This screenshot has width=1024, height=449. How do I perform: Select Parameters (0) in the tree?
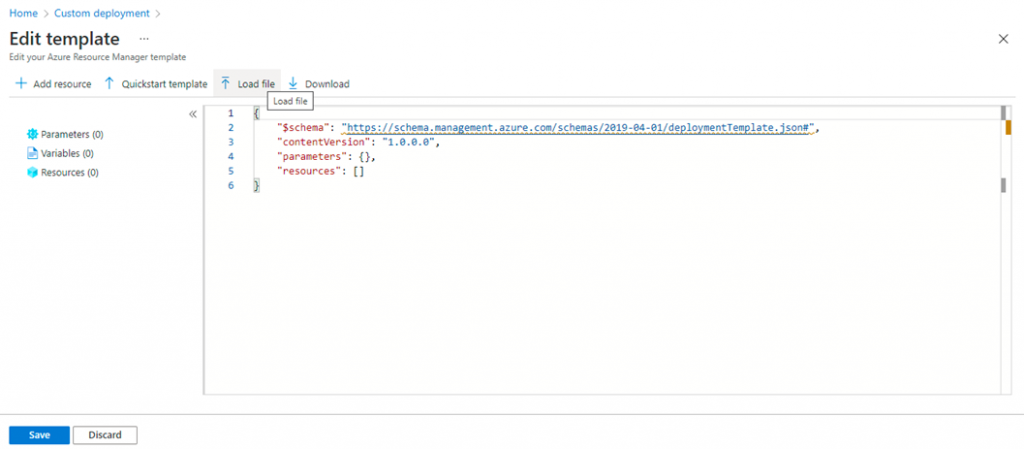coord(65,134)
